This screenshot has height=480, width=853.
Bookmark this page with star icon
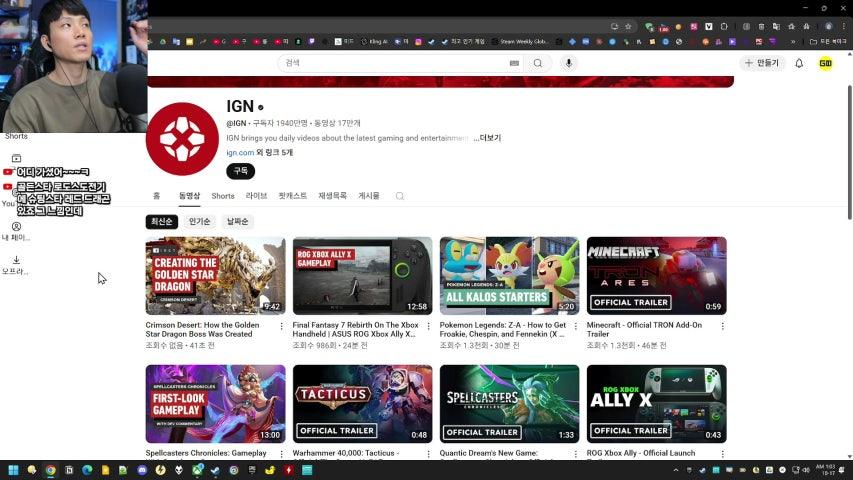coord(628,26)
